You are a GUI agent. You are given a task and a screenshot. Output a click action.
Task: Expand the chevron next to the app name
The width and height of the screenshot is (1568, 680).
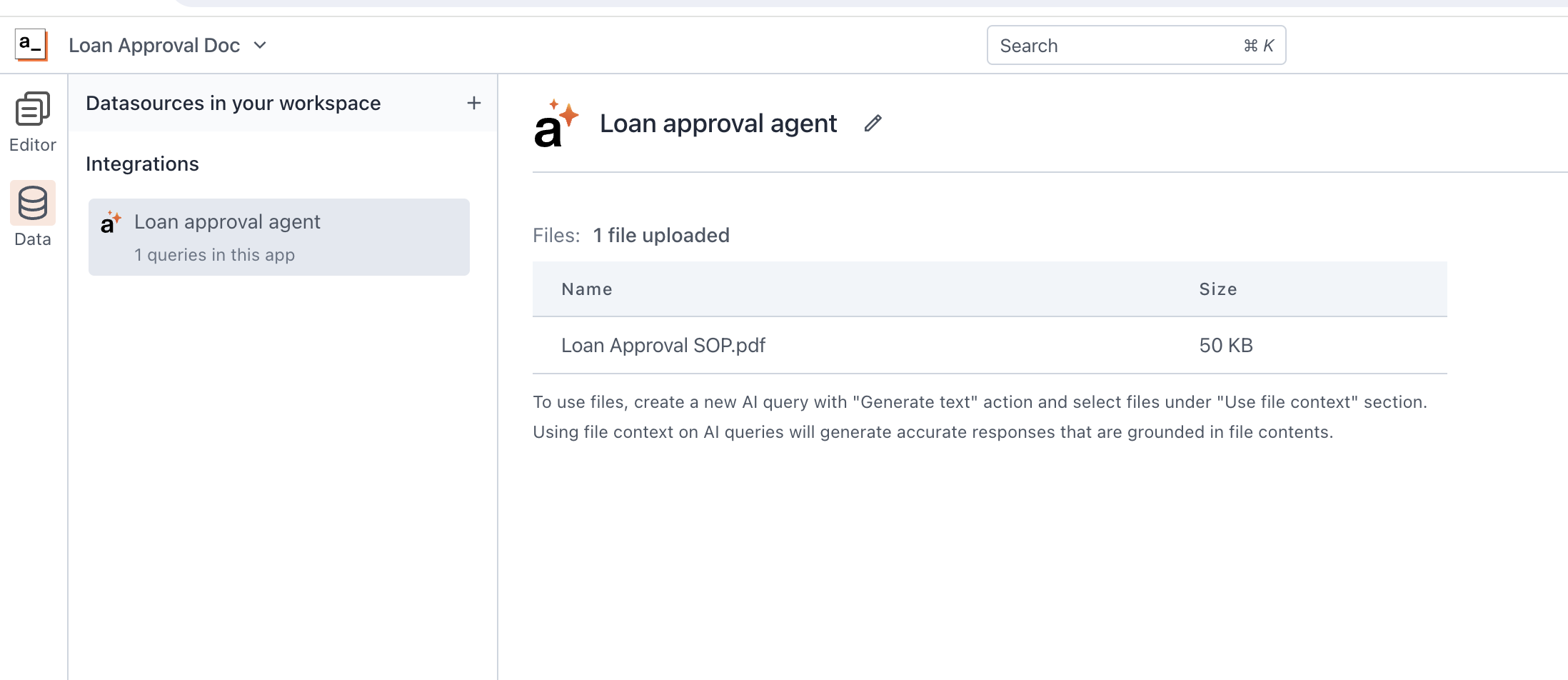[260, 45]
